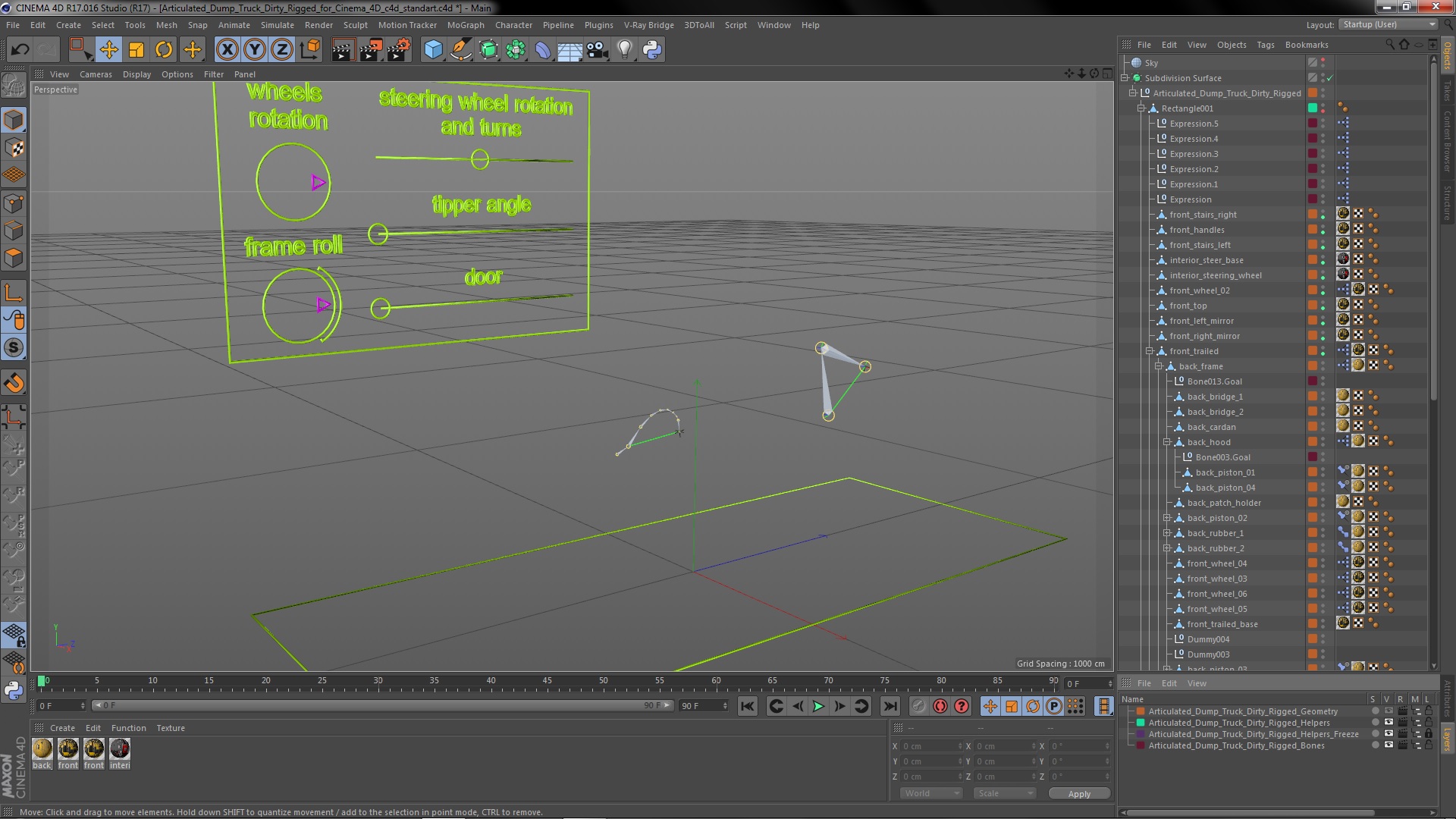Screen dimensions: 1456x819
Task: Toggle Sky object visibility dots
Action: pyautogui.click(x=1323, y=63)
